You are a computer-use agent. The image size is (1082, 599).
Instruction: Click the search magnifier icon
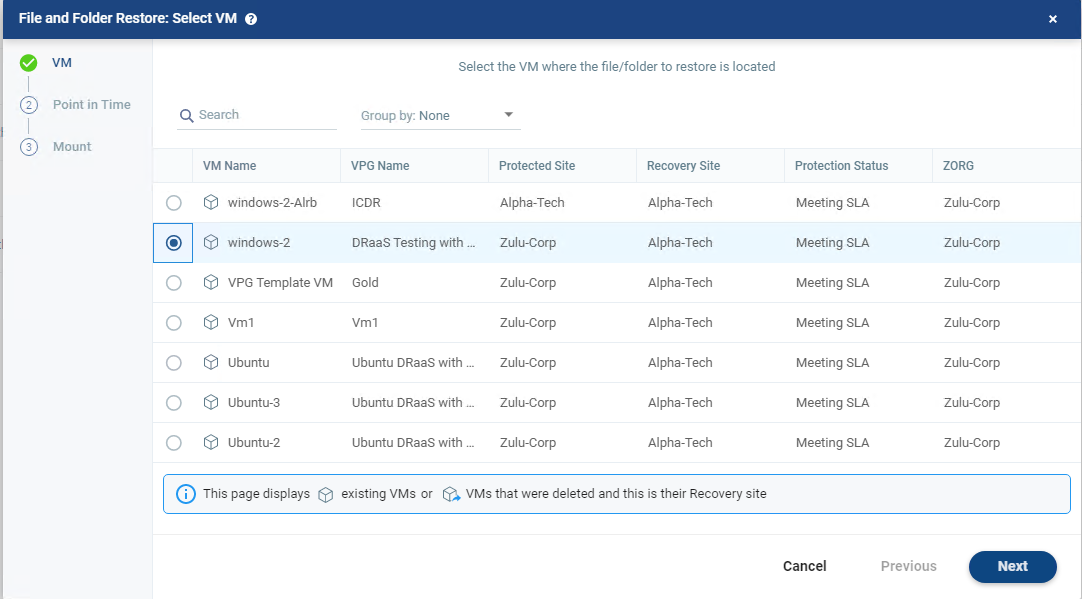coord(186,116)
